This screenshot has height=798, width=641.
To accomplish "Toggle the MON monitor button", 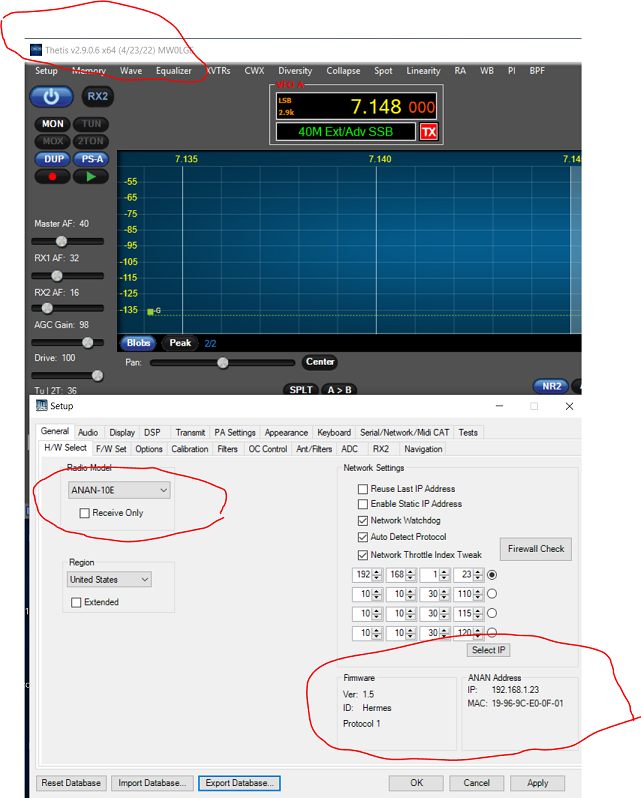I will click(x=52, y=124).
